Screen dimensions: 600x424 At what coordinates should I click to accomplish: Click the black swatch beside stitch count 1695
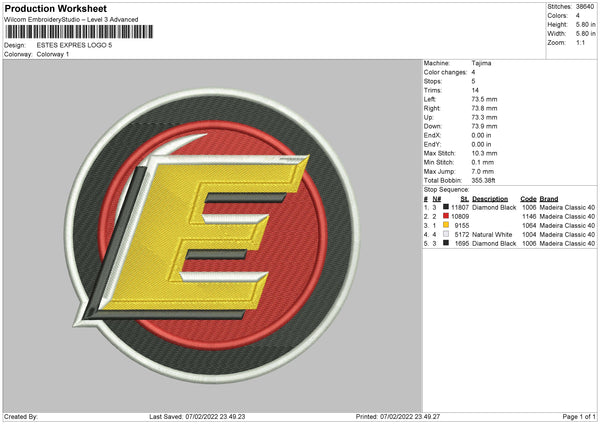[x=446, y=243]
